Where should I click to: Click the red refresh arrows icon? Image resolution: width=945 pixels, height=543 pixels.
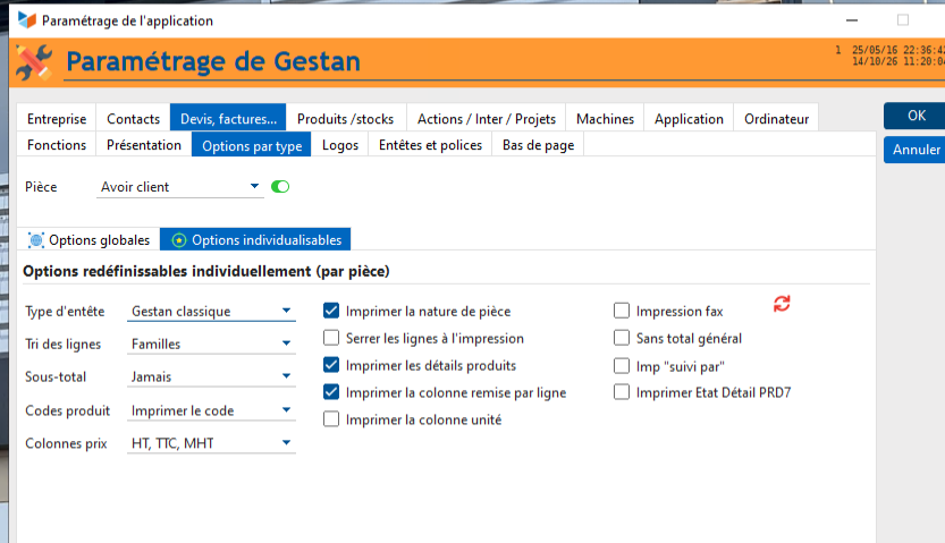pyautogui.click(x=782, y=304)
